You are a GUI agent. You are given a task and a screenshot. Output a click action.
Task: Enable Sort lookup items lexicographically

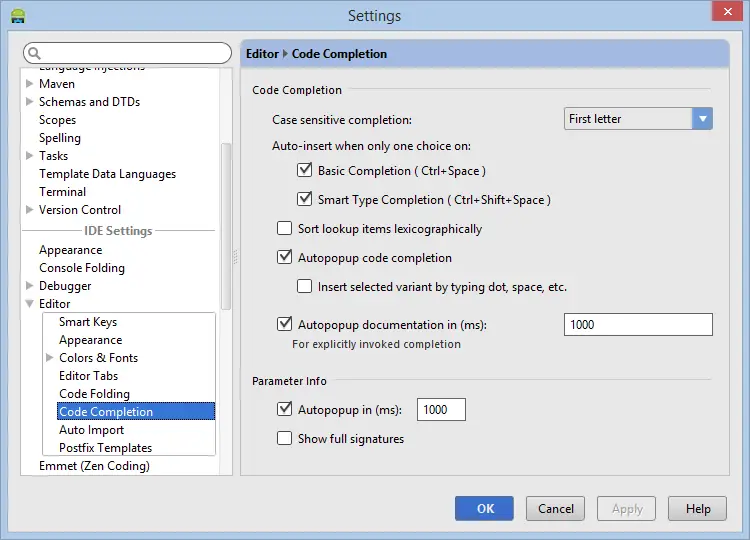click(x=285, y=229)
